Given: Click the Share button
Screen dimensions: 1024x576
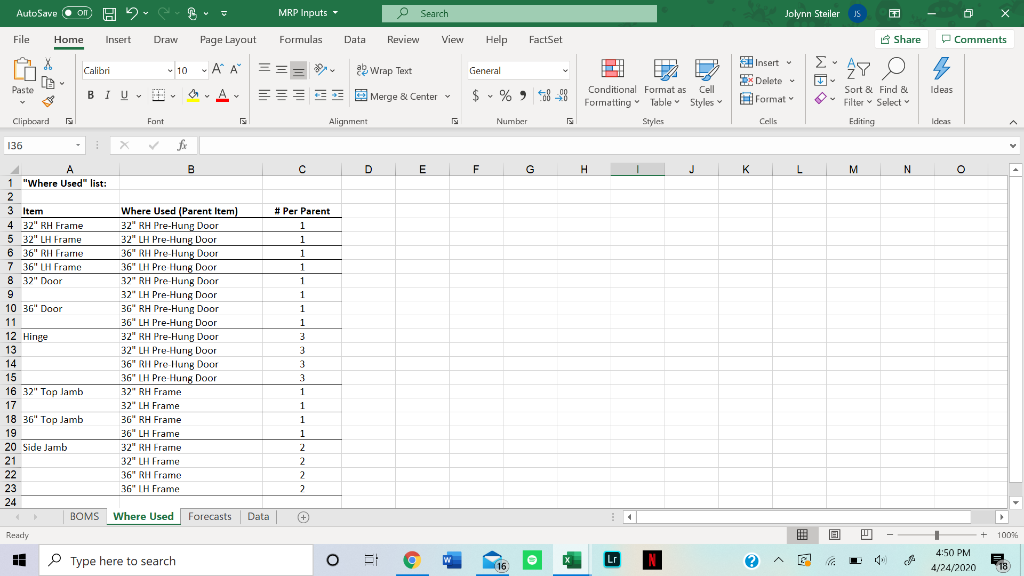Looking at the screenshot, I should pyautogui.click(x=901, y=39).
